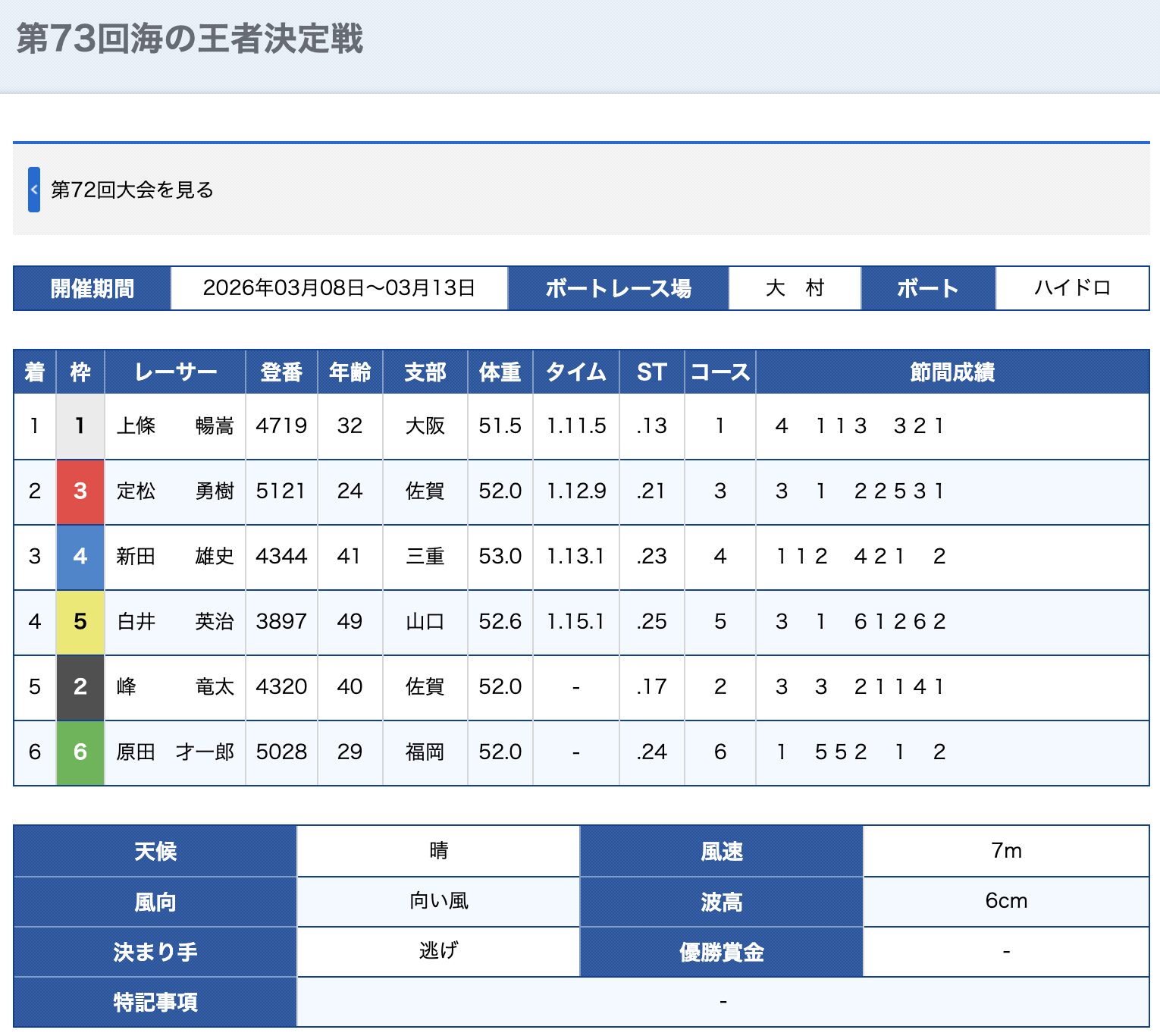Open the 第72回大会を見る link
Image resolution: width=1160 pixels, height=1036 pixels.
click(x=132, y=190)
